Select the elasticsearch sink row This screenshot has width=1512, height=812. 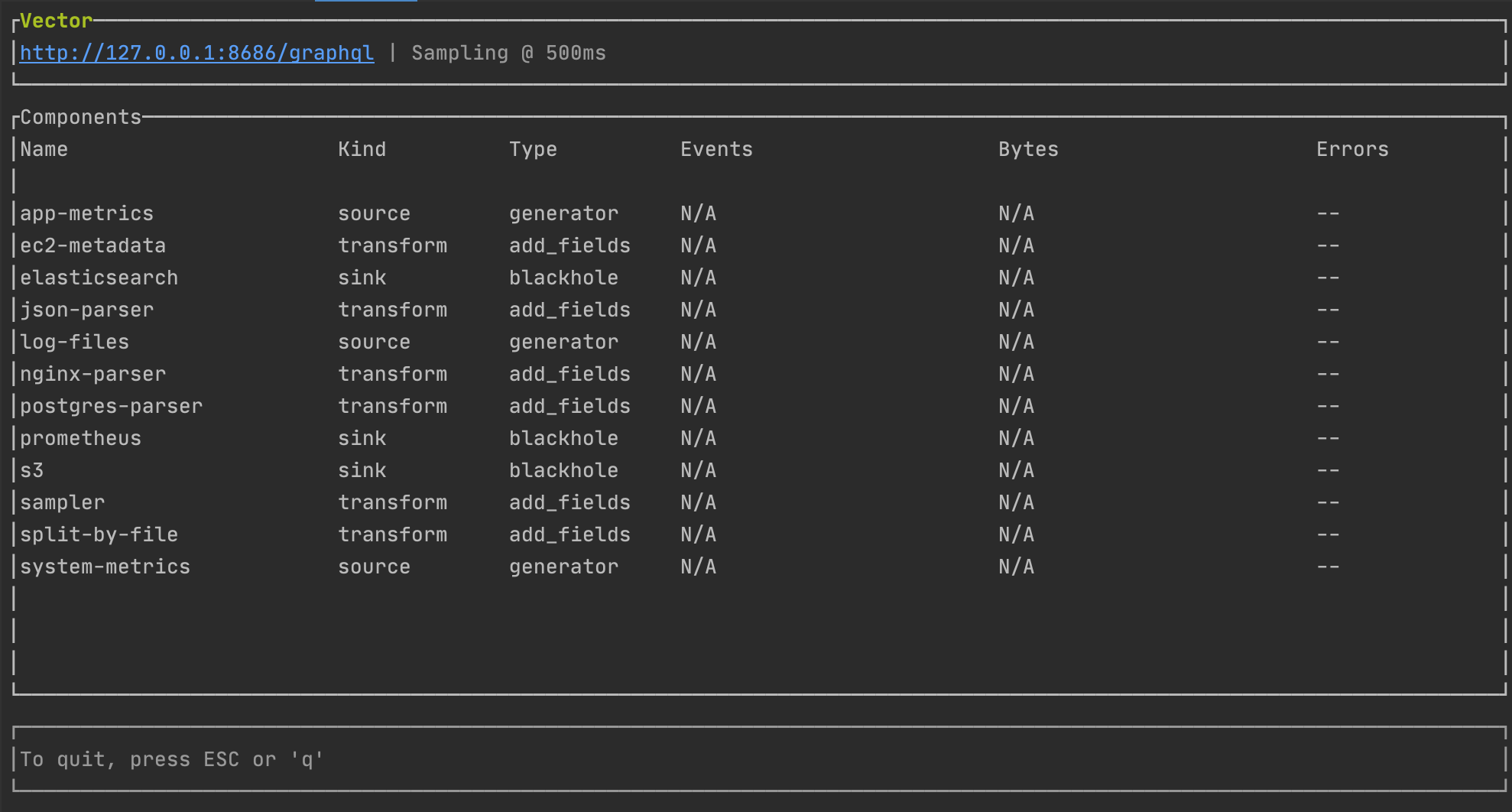(x=98, y=278)
